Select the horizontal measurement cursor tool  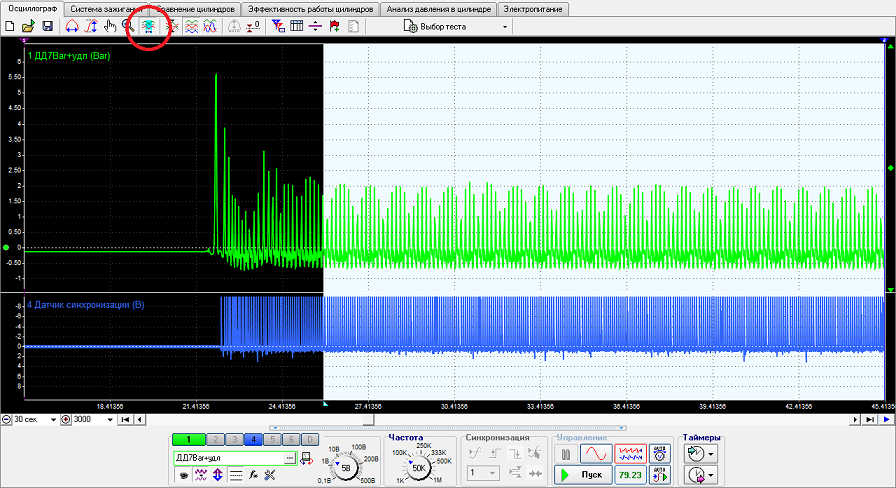pyautogui.click(x=72, y=26)
